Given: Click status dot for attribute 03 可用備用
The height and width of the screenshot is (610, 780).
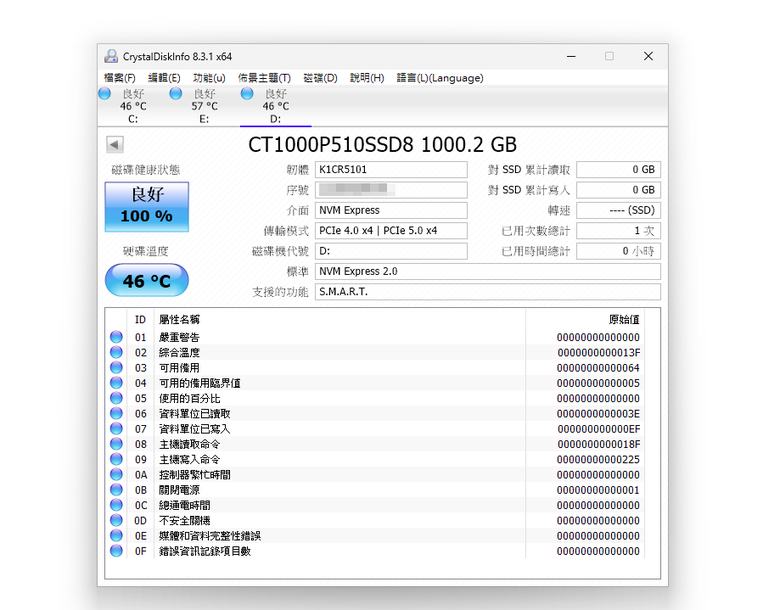Looking at the screenshot, I should (116, 368).
